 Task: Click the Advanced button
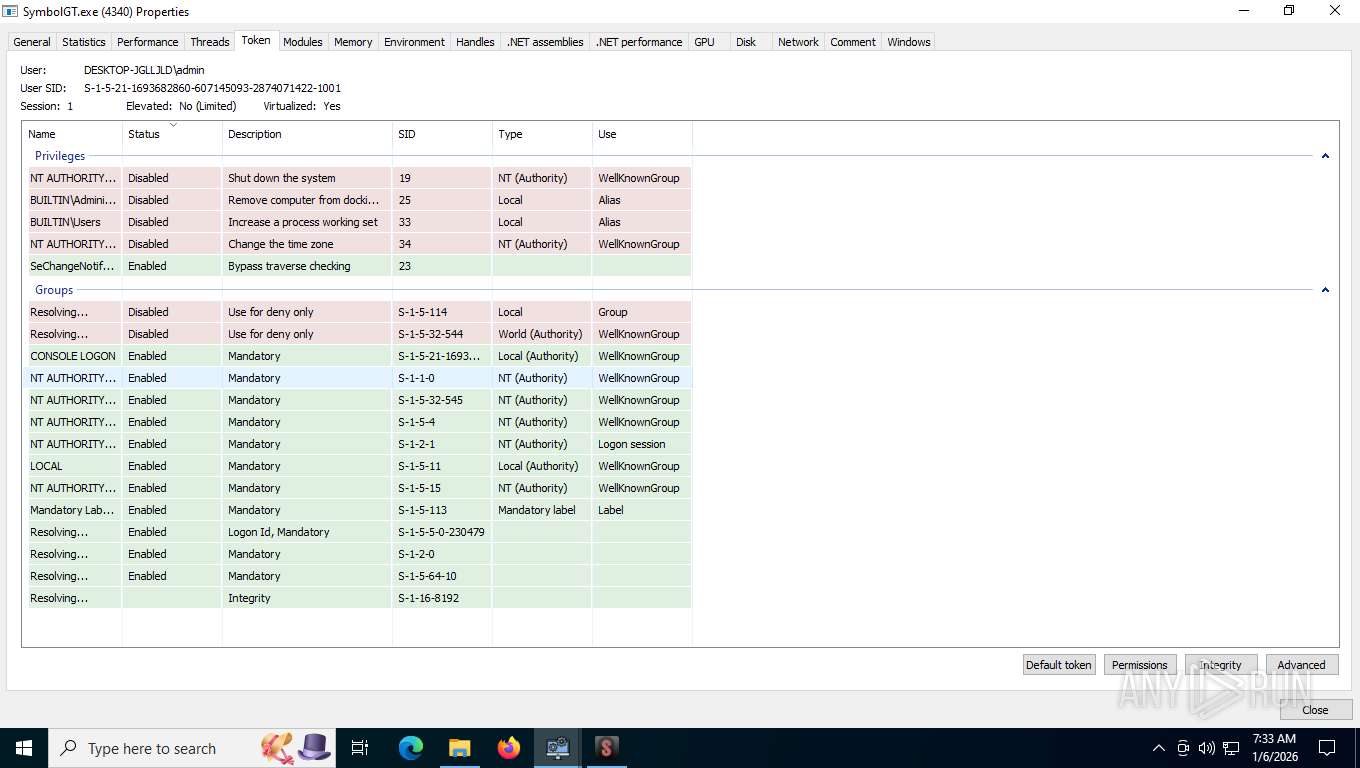(1302, 665)
